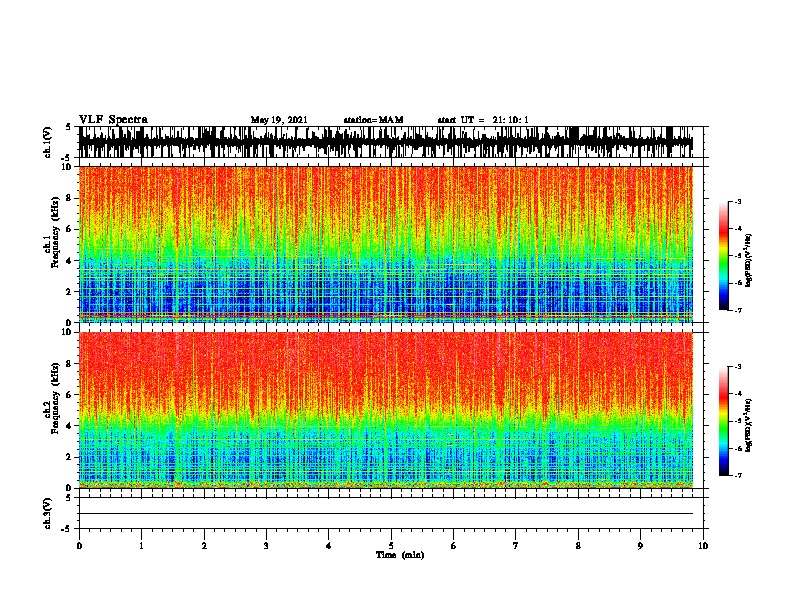The width and height of the screenshot is (792, 612).
Task: Click time-axis tick label "3"
Action: [x=266, y=546]
